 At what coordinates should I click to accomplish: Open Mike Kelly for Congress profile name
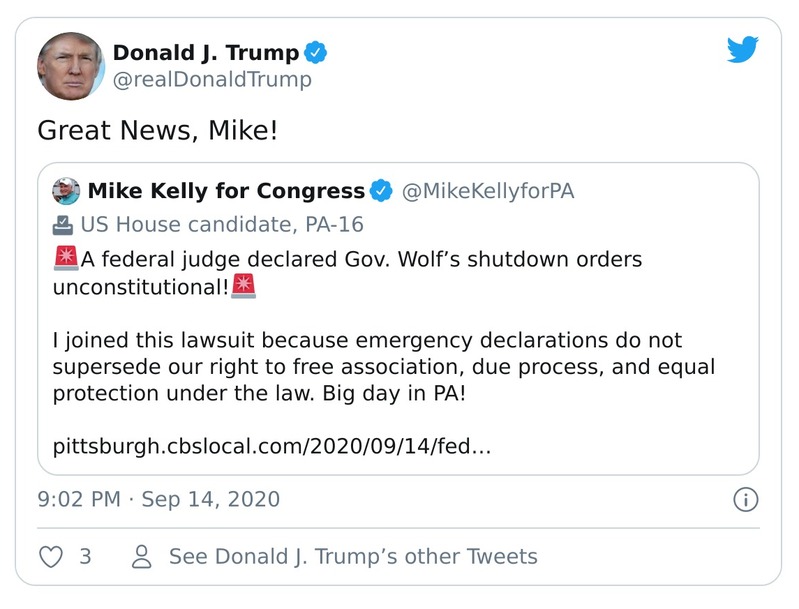pos(226,191)
